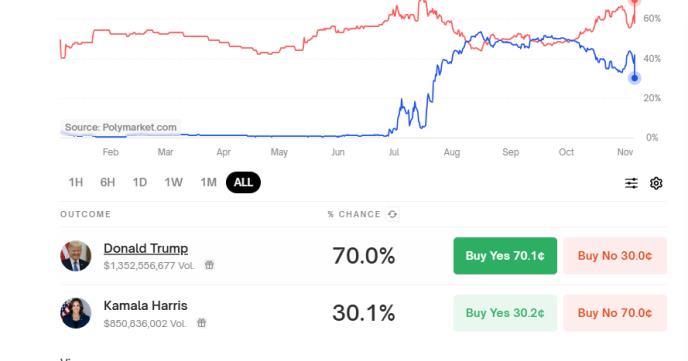Click gift icon under Kamala Harris
This screenshot has width=688, height=361.
[x=201, y=323]
